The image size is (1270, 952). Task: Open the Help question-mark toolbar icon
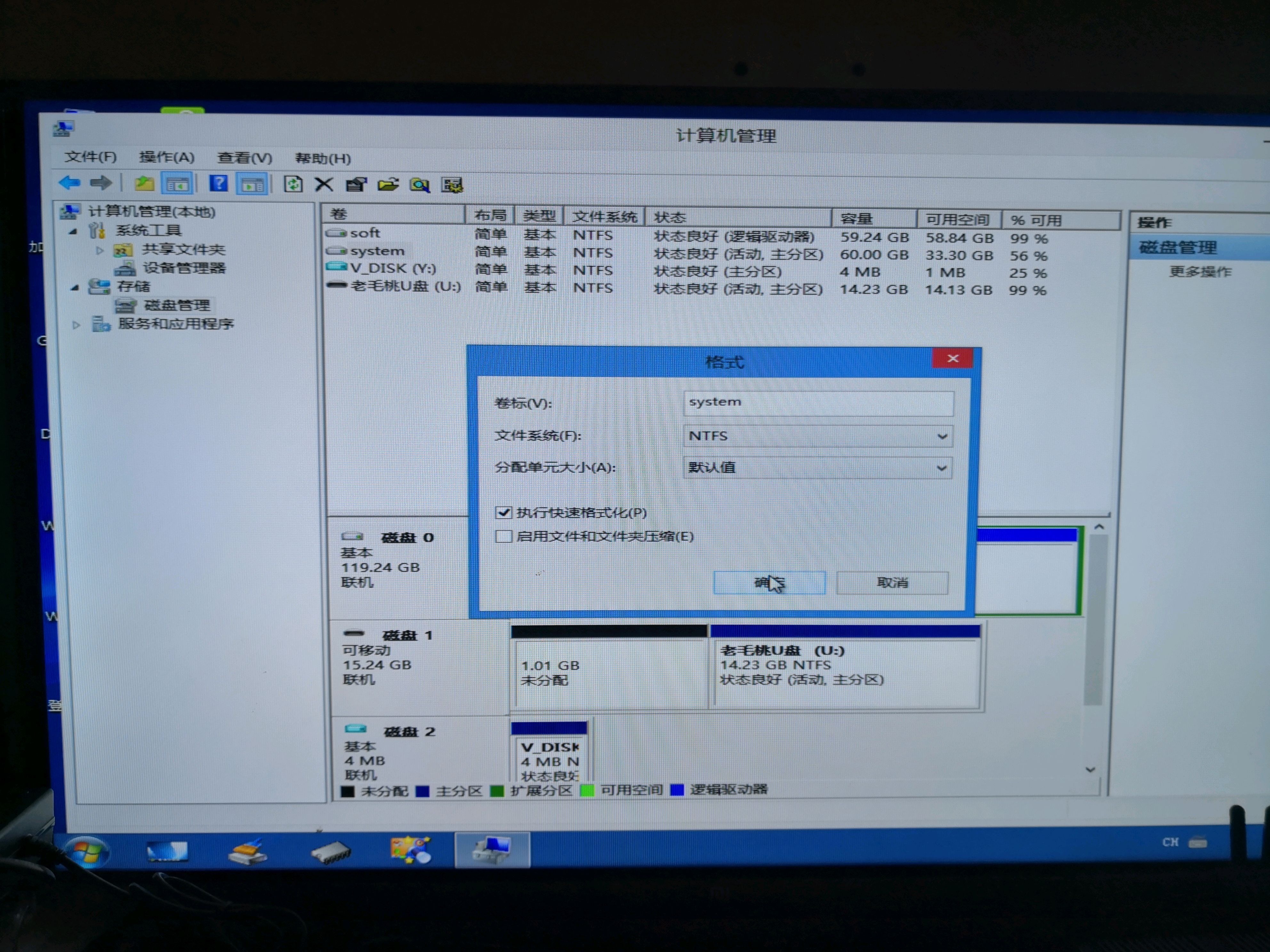[218, 184]
